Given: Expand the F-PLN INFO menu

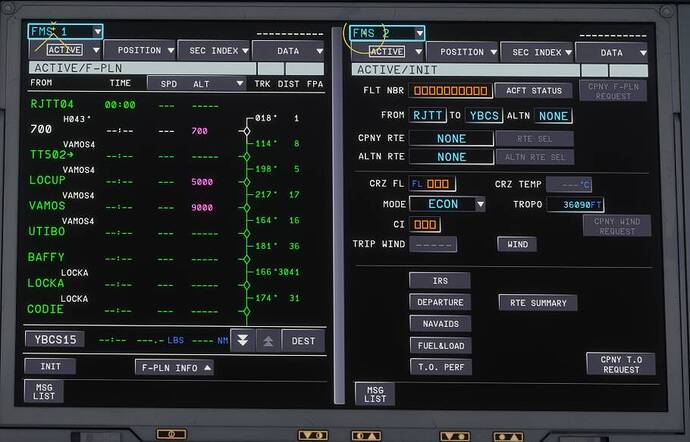Looking at the screenshot, I should (174, 368).
